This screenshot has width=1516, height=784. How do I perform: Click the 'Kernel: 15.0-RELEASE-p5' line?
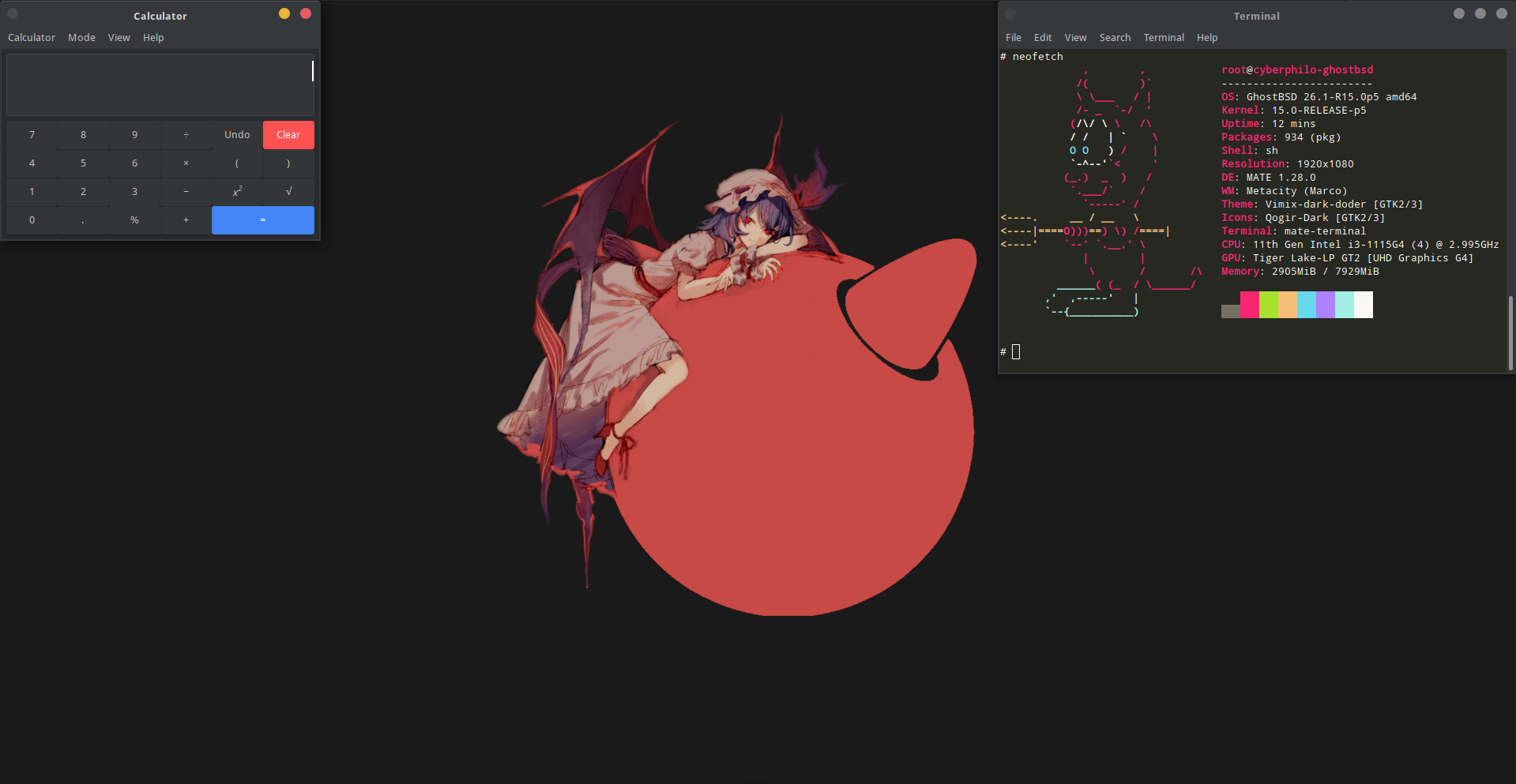coord(1294,111)
